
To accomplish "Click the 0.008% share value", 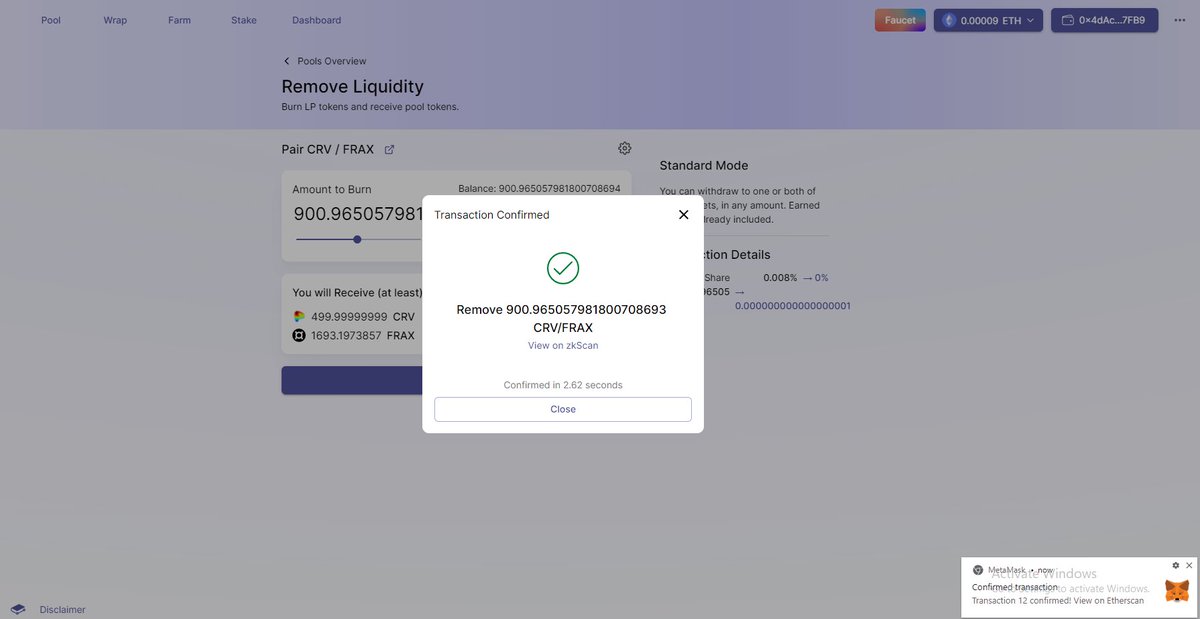I will [780, 278].
